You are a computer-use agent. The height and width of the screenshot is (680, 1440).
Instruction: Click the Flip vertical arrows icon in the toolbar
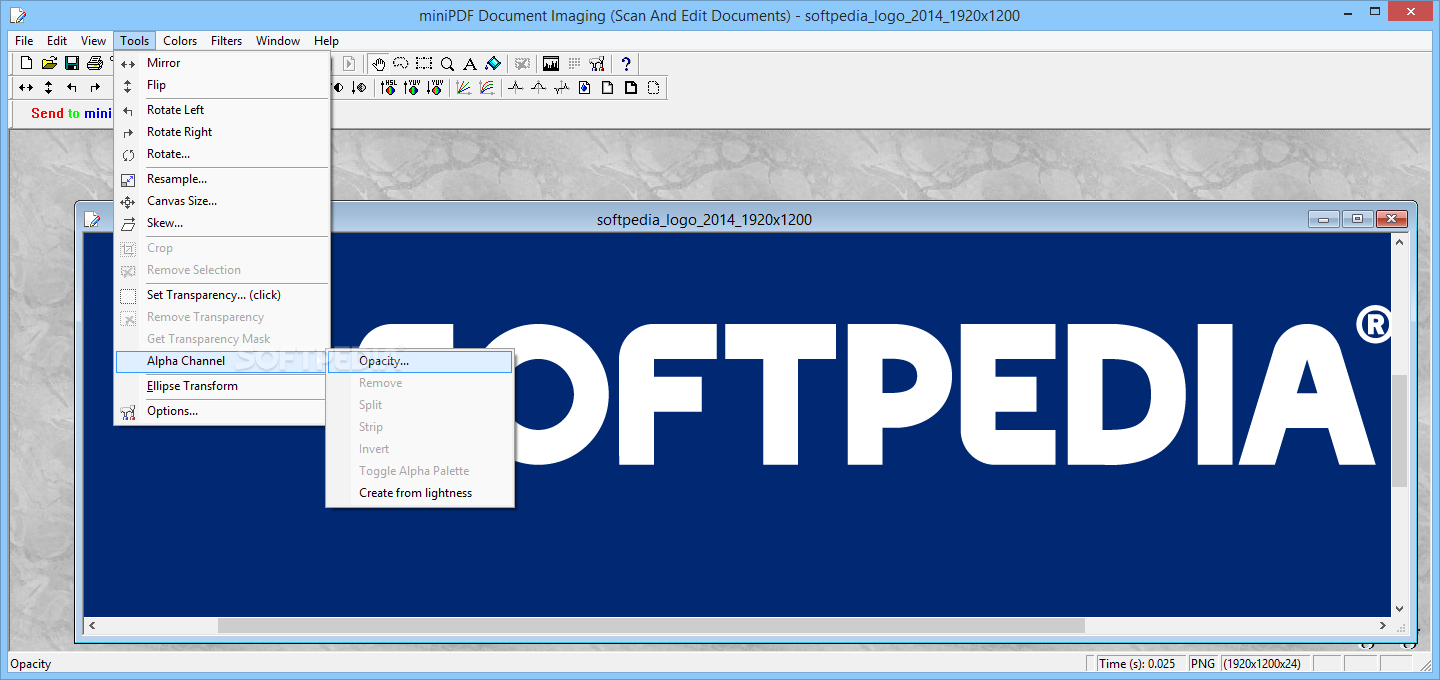pyautogui.click(x=49, y=88)
